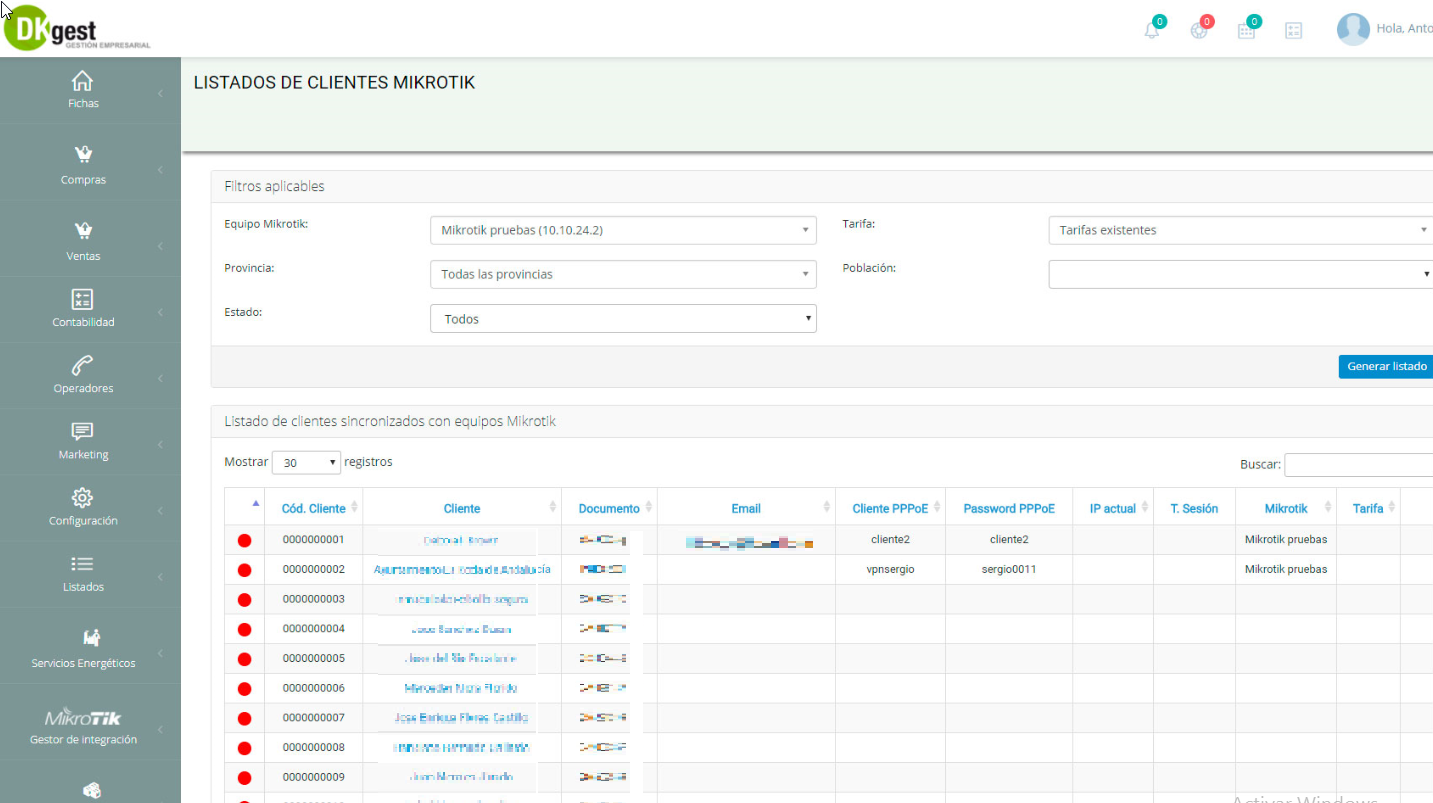Click red status dot for client 0000000001
The width and height of the screenshot is (1433, 803).
point(244,541)
